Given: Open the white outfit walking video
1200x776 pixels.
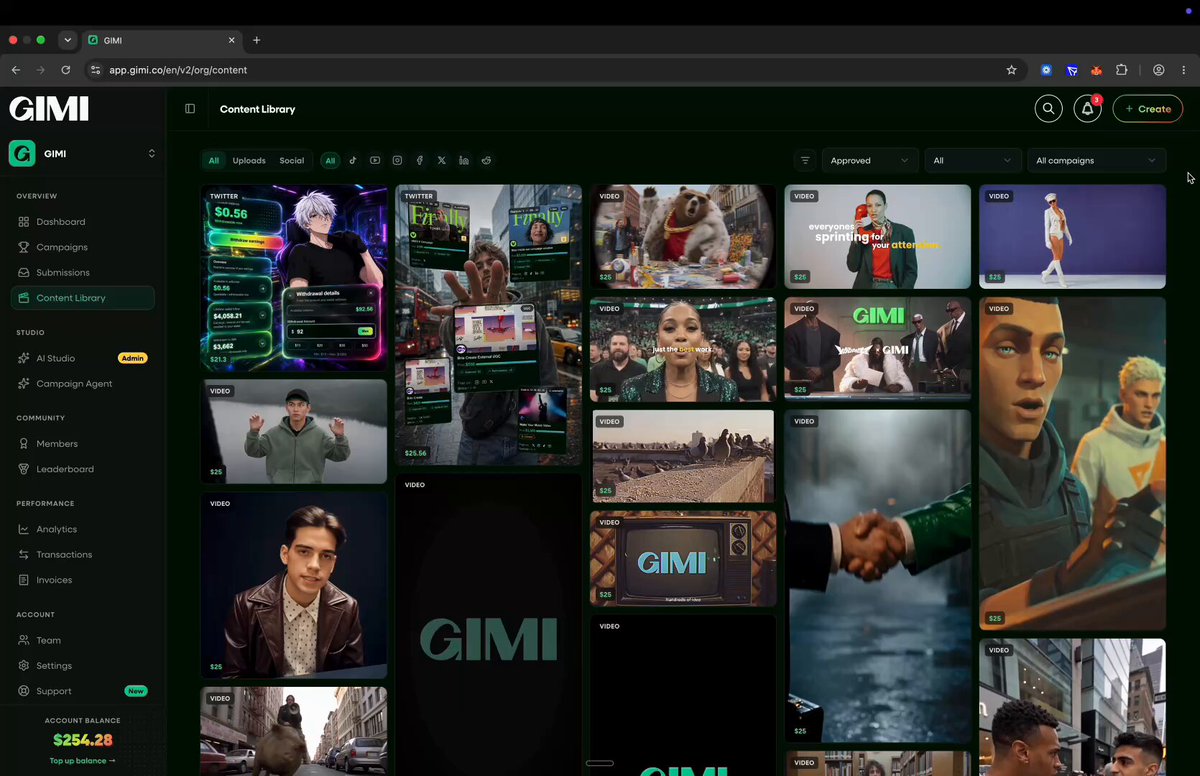Looking at the screenshot, I should [x=1073, y=237].
